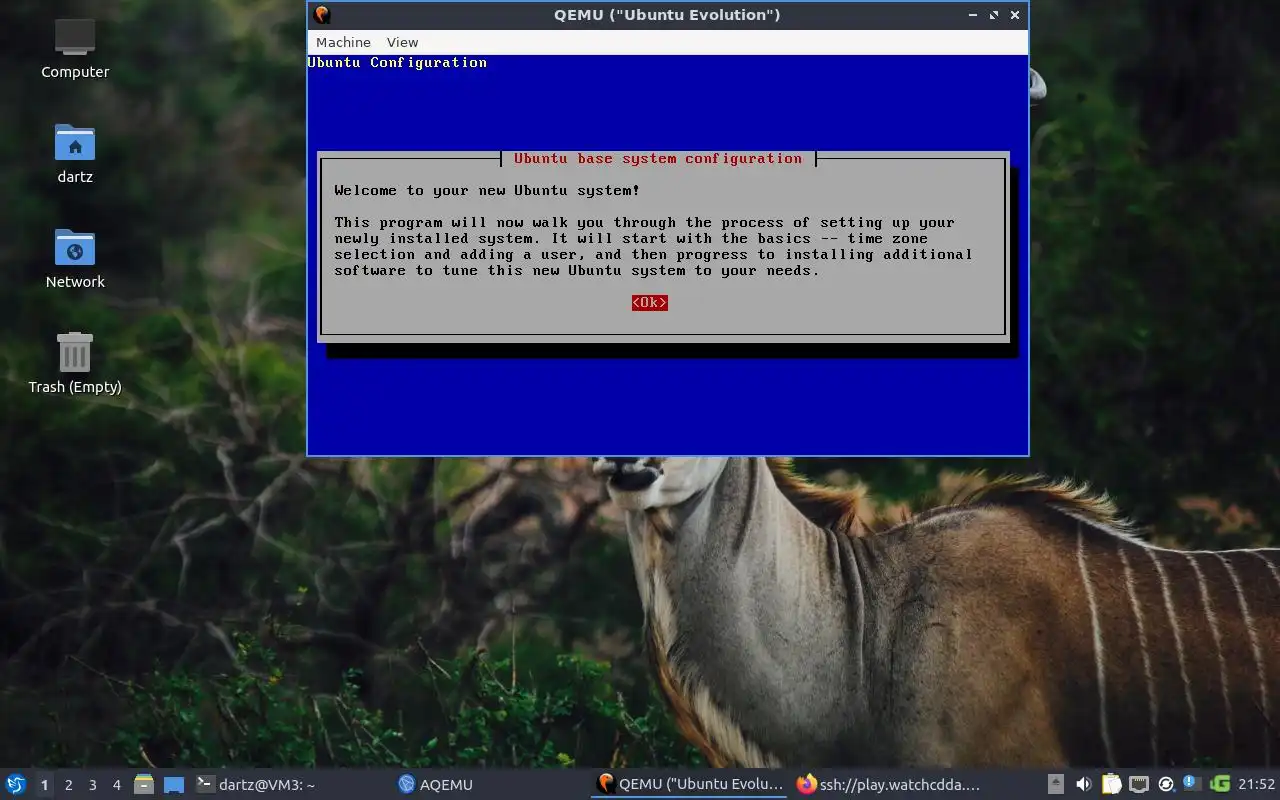Viewport: 1280px width, 800px height.
Task: Close the QEMU window
Action: pyautogui.click(x=1015, y=15)
